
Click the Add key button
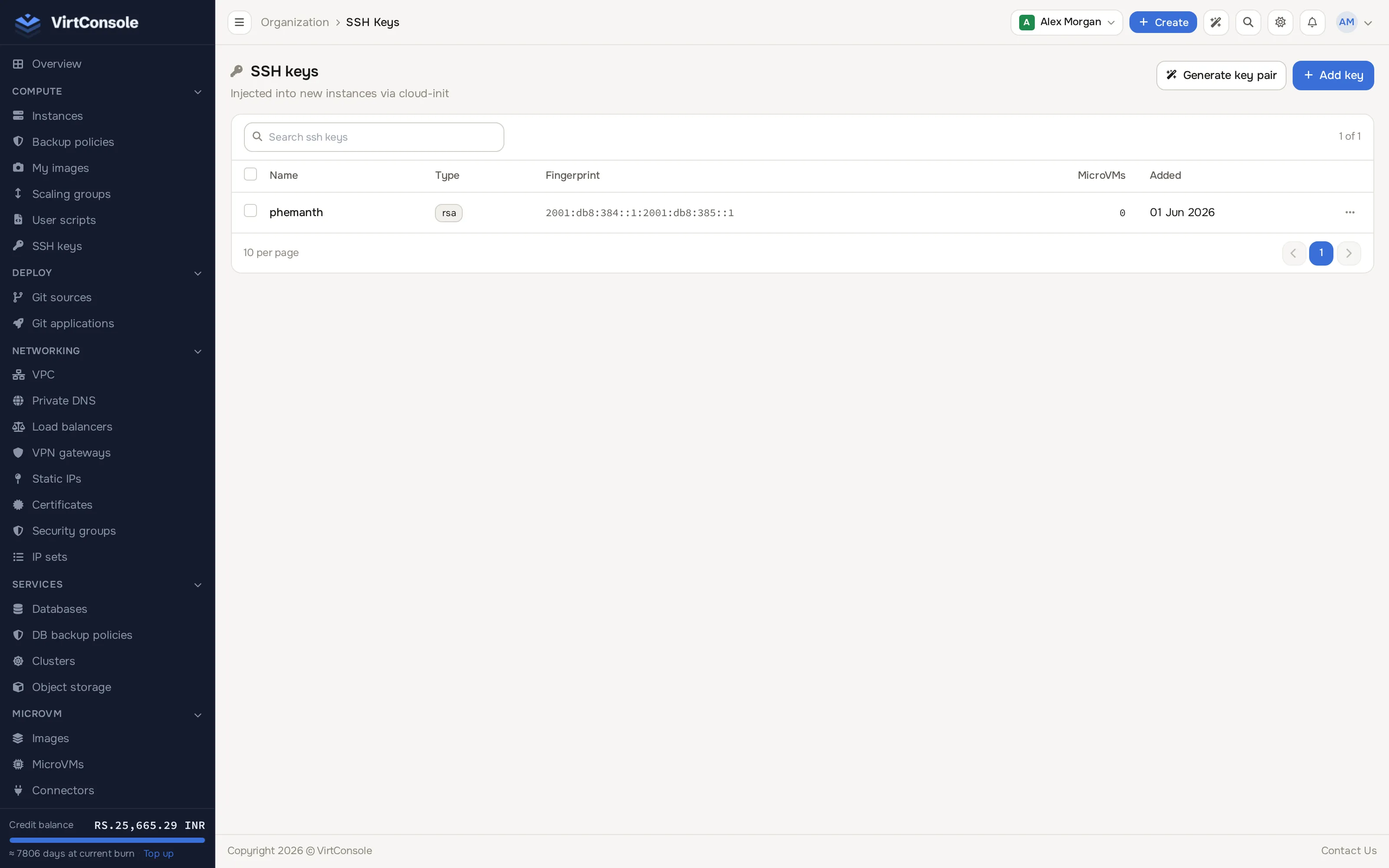[1333, 75]
